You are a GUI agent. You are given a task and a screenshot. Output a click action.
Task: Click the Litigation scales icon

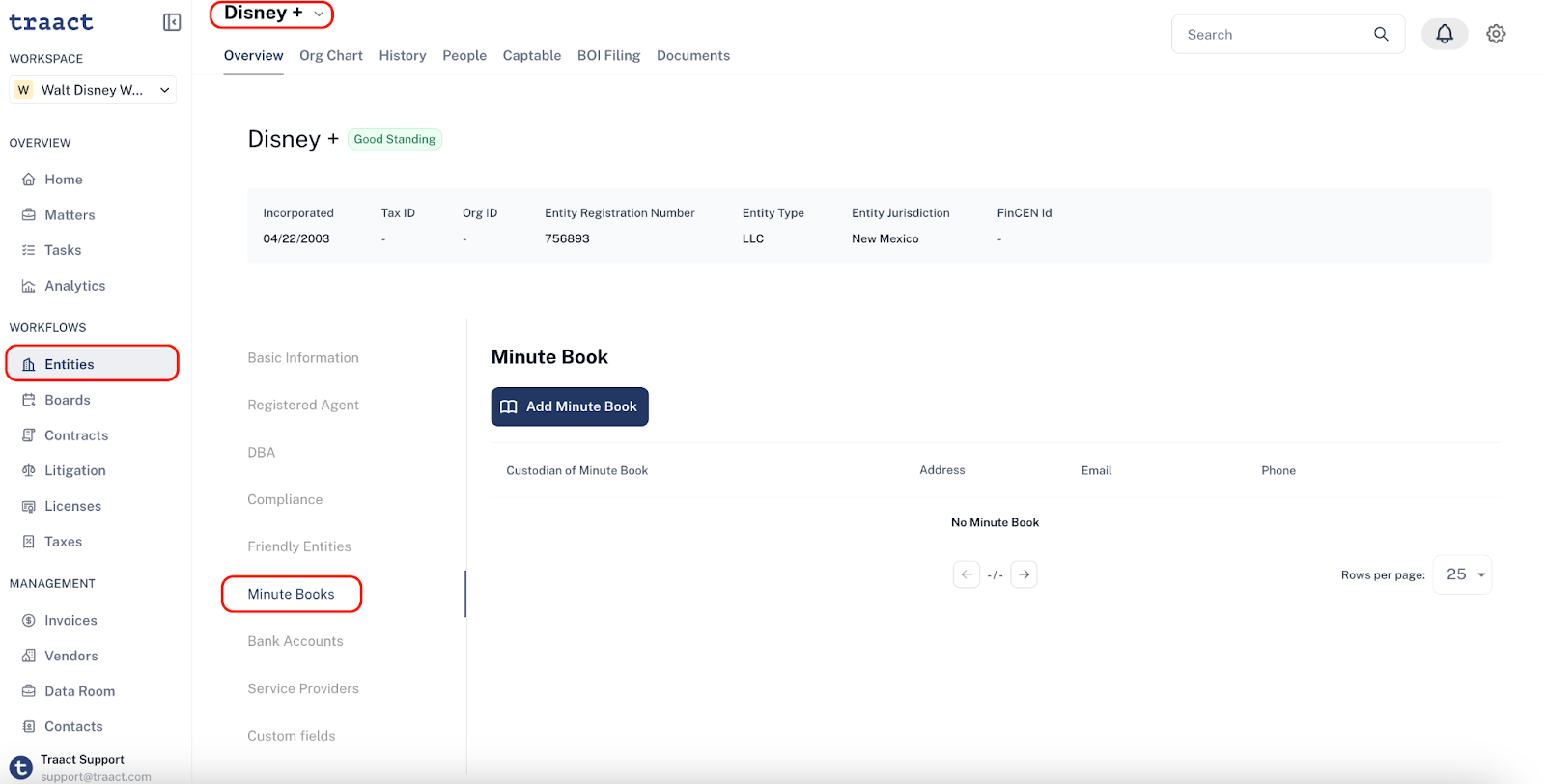pyautogui.click(x=29, y=471)
